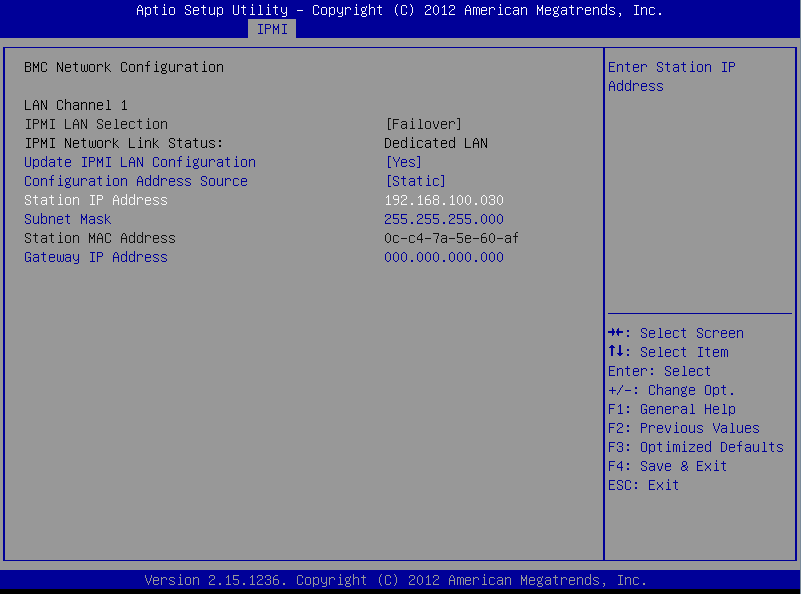Screen dimensions: 801x594
Task: Click the F1: General Help hint
Action: [x=671, y=409]
